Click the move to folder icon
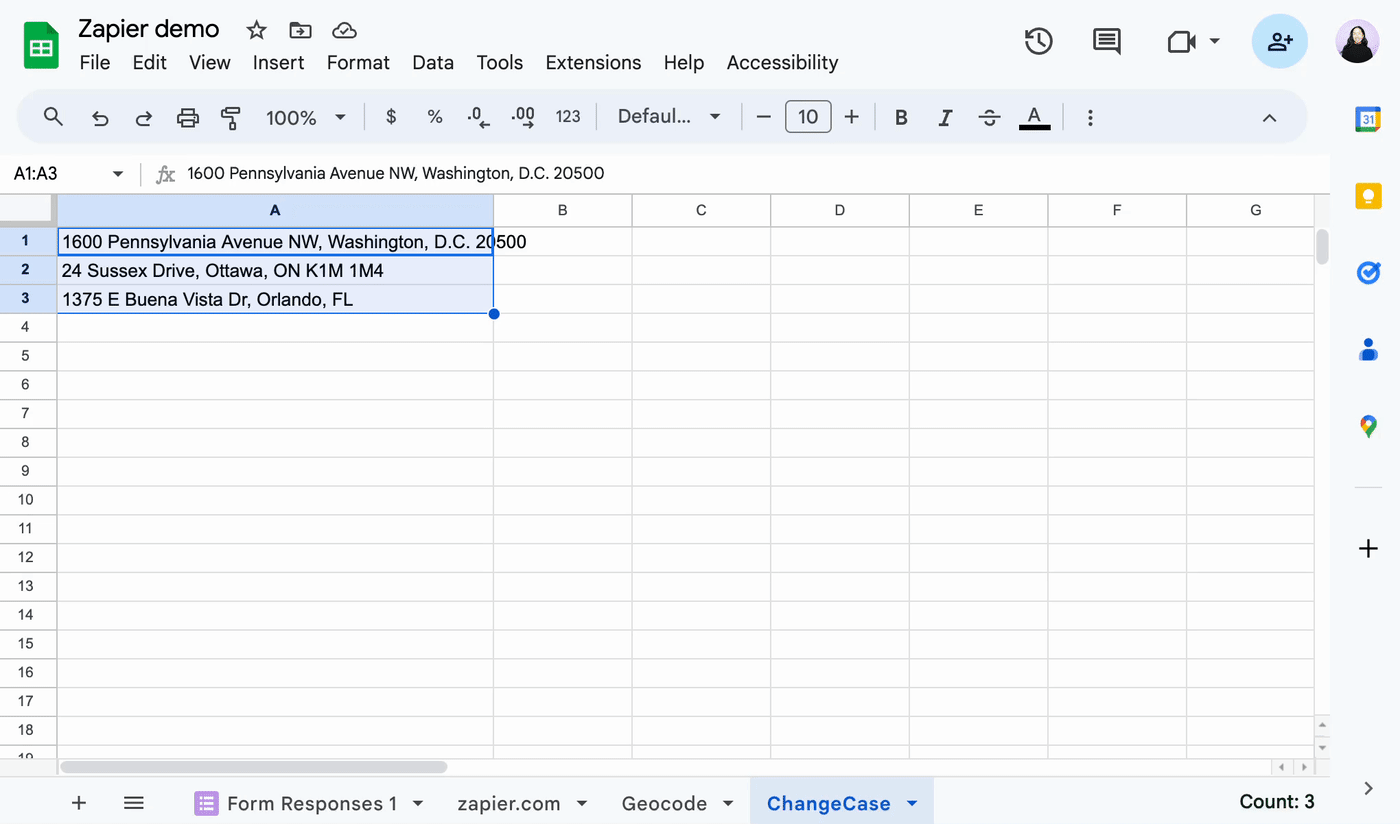 point(299,30)
